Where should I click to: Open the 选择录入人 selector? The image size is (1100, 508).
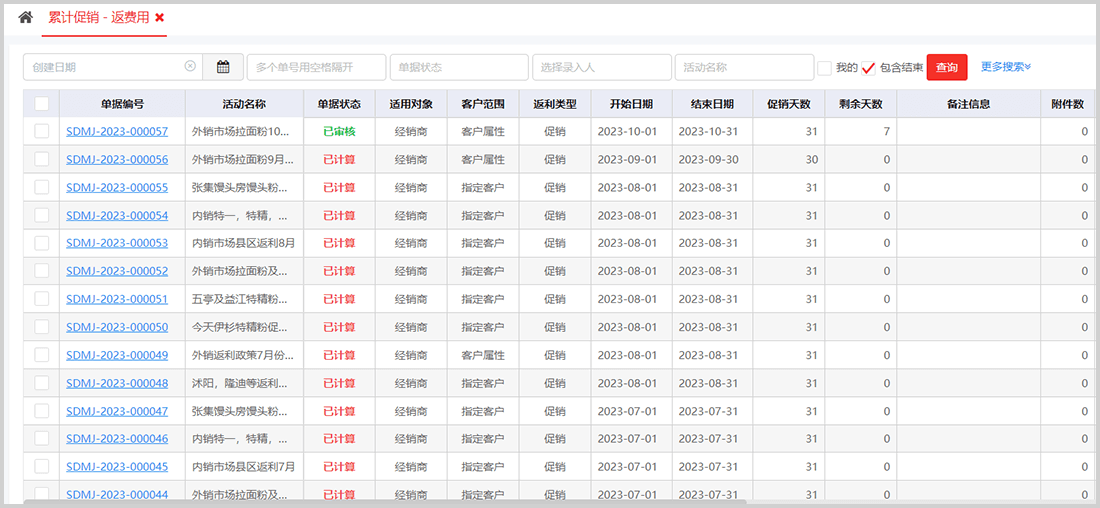point(601,67)
